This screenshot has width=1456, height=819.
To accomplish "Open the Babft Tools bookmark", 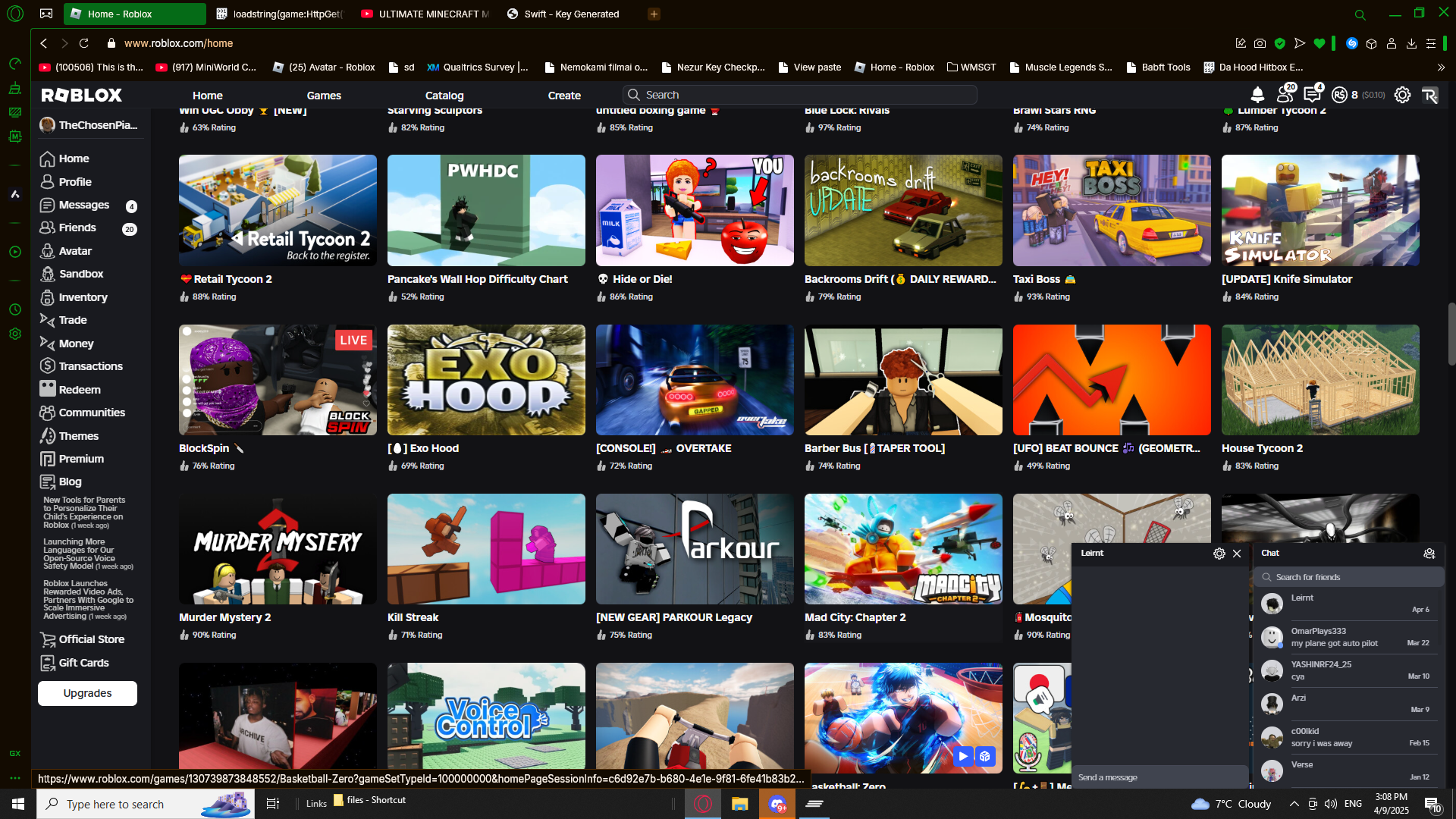I will point(1158,67).
